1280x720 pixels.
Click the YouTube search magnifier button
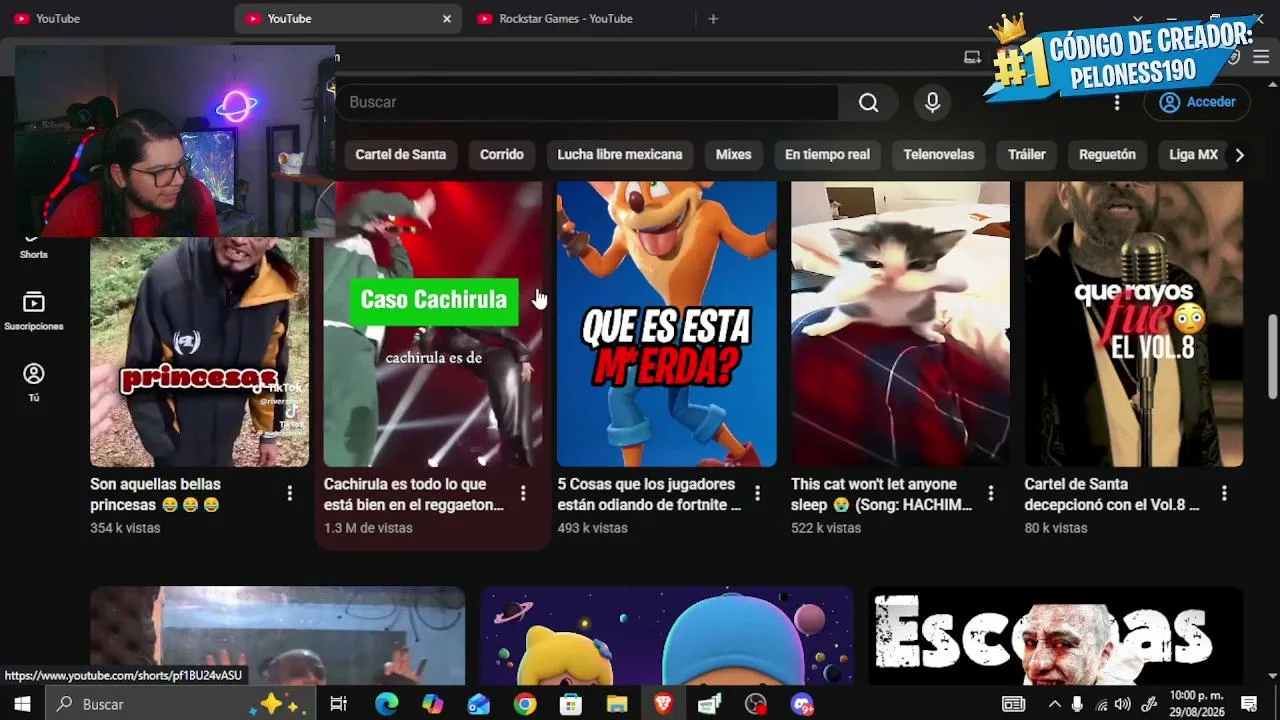coord(868,102)
